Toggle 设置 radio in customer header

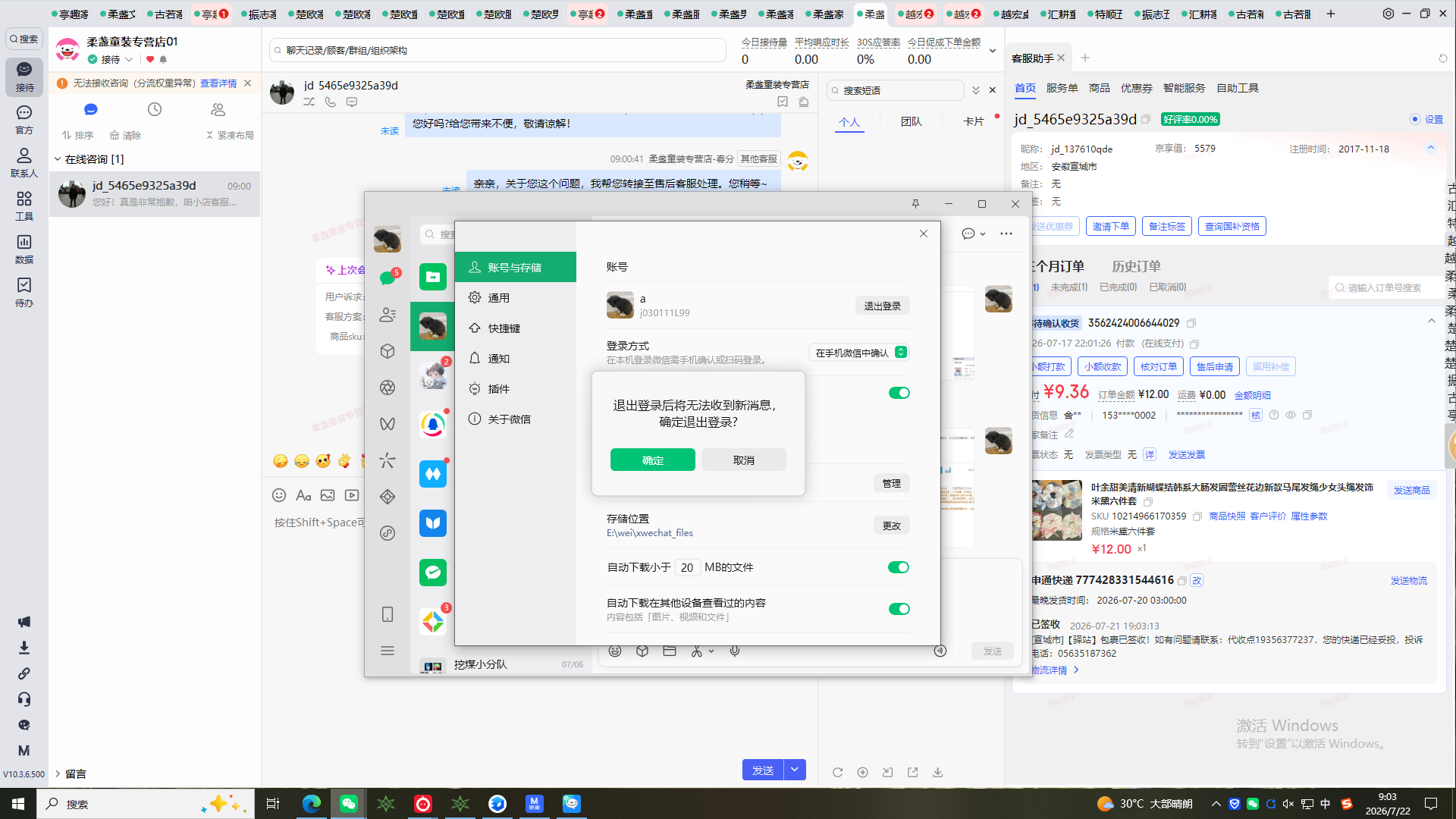1415,119
